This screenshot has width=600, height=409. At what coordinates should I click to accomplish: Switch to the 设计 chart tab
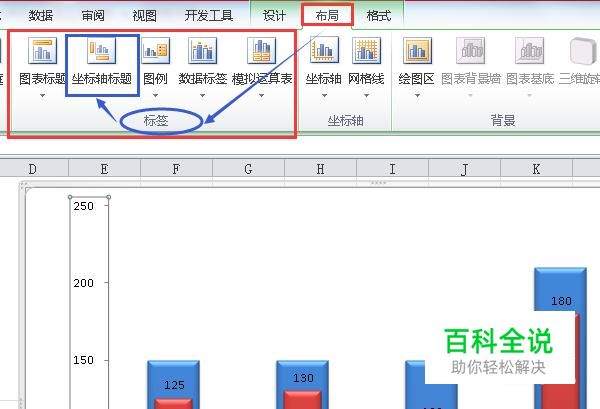[x=274, y=15]
